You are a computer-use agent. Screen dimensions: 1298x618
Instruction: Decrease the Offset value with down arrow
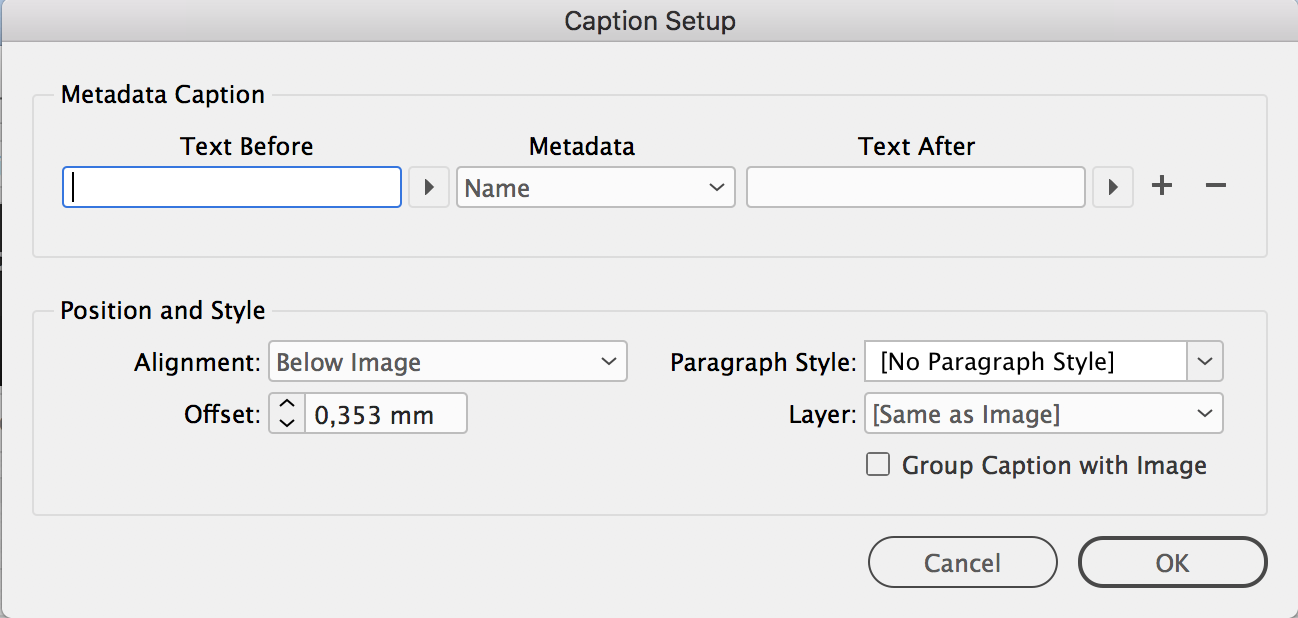[287, 422]
